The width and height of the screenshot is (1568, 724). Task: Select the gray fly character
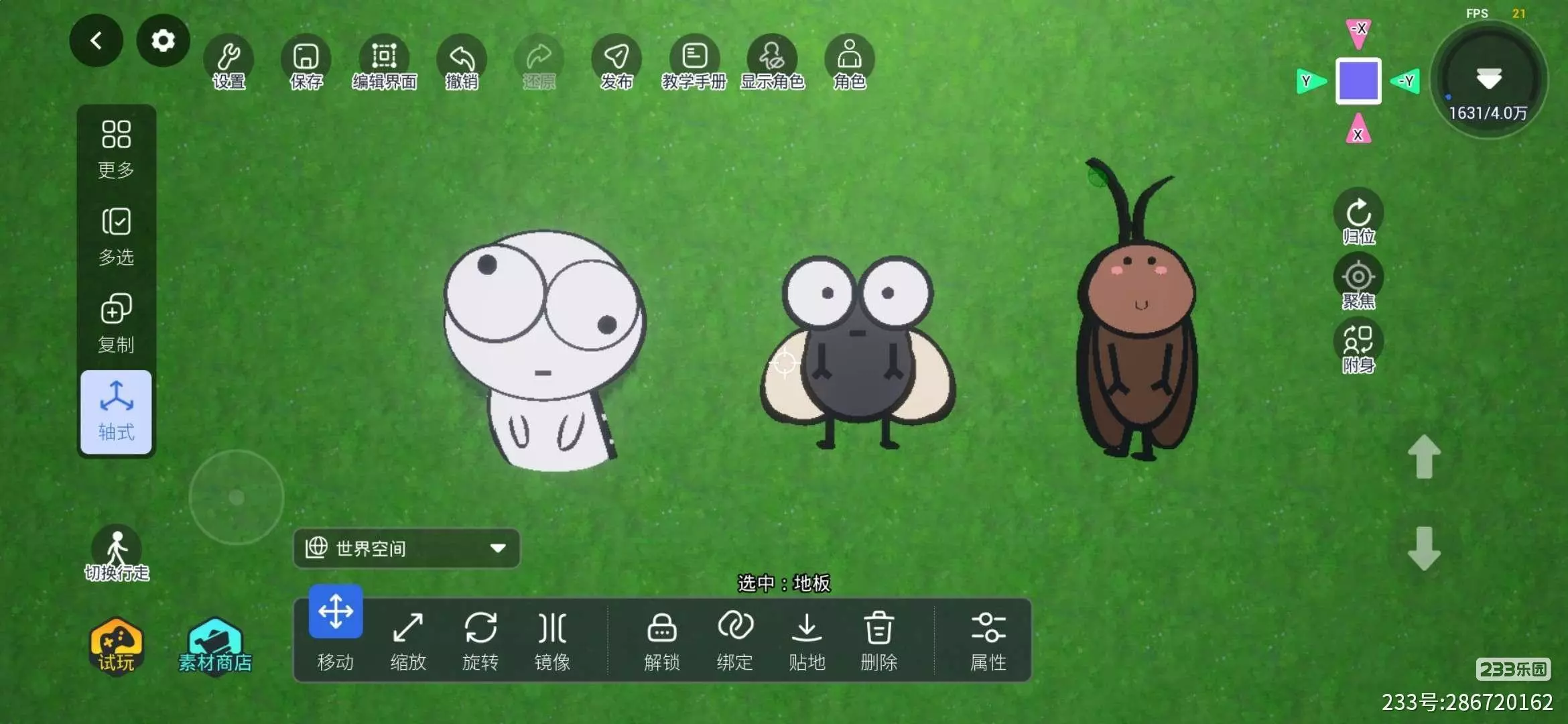[858, 352]
